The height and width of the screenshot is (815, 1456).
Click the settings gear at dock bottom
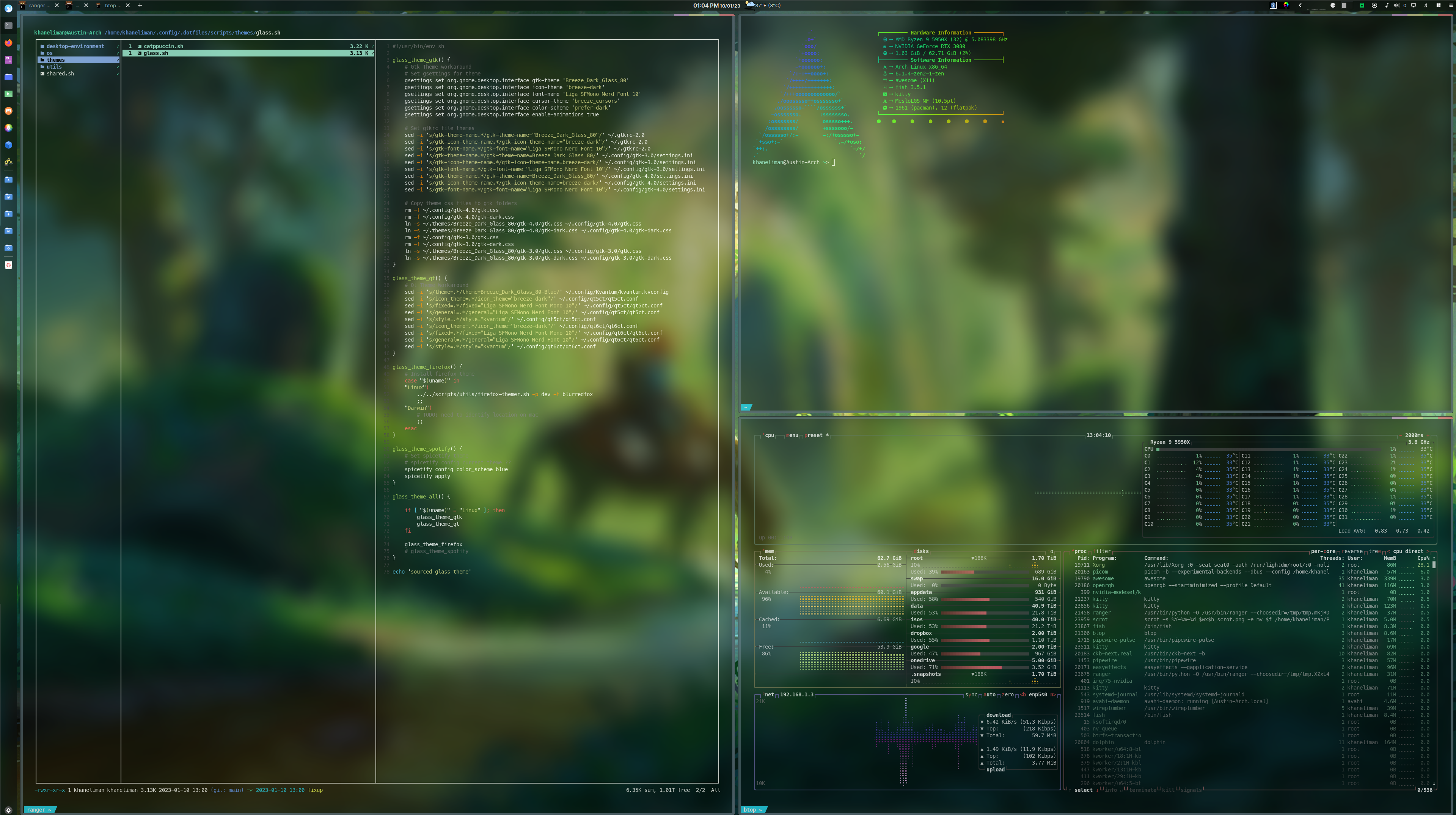[x=8, y=809]
